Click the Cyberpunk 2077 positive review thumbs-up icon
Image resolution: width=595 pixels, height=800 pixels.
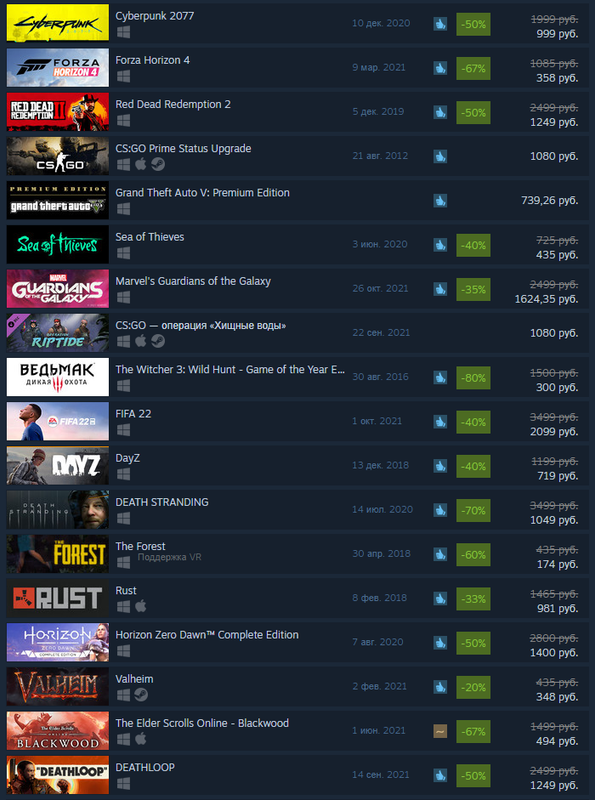tap(440, 23)
